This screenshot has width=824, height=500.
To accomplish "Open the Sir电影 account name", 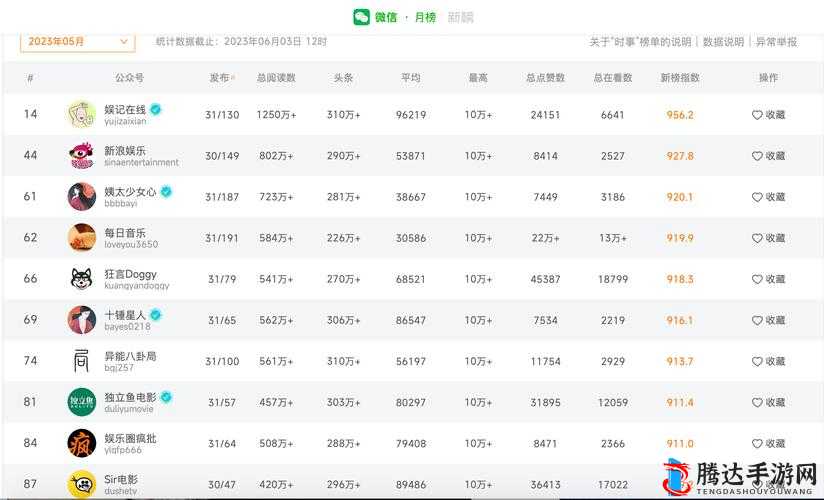I will coord(121,479).
